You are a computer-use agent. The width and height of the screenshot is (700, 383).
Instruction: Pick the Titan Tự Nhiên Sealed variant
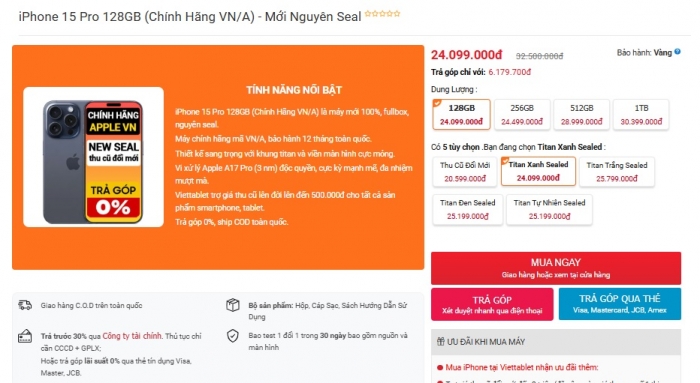[549, 209]
